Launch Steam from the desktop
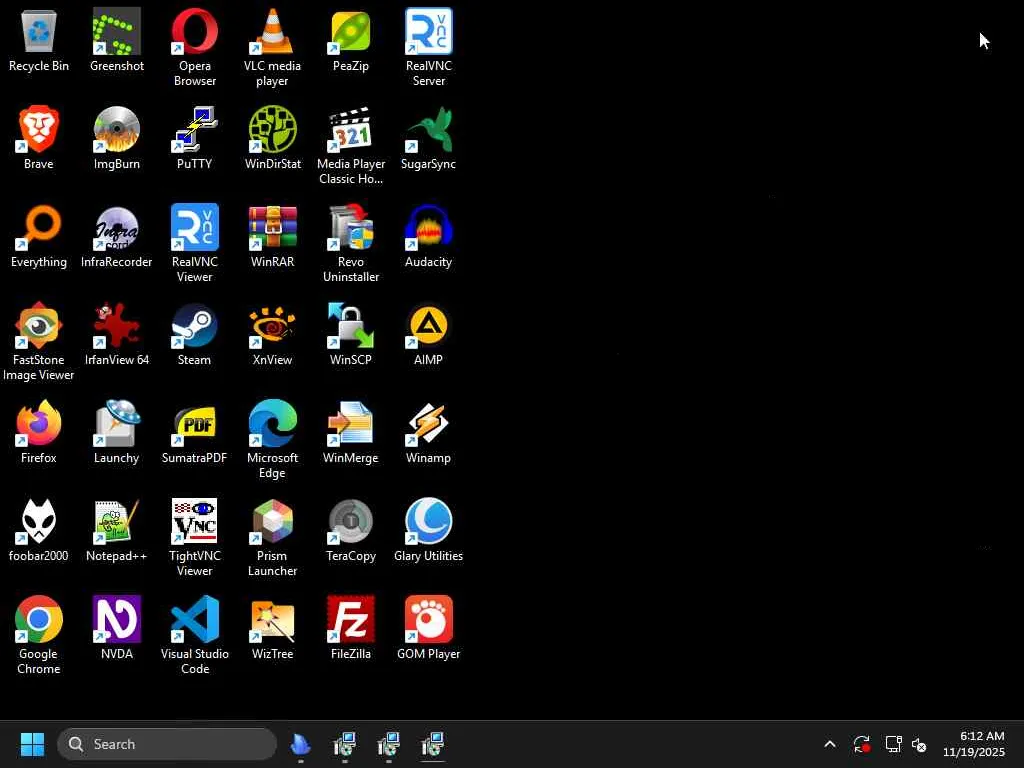 pos(195,334)
